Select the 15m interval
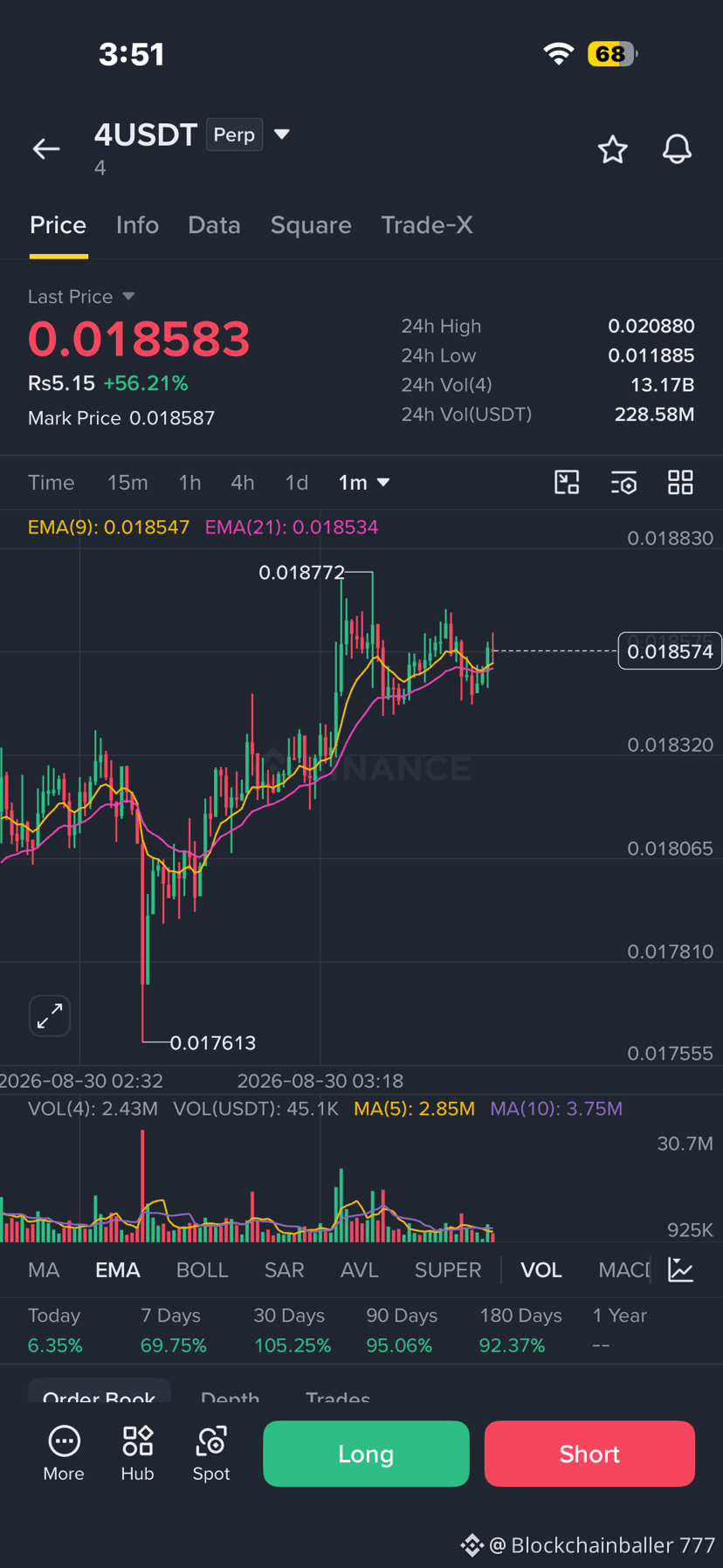Image resolution: width=723 pixels, height=1568 pixels. 127,482
